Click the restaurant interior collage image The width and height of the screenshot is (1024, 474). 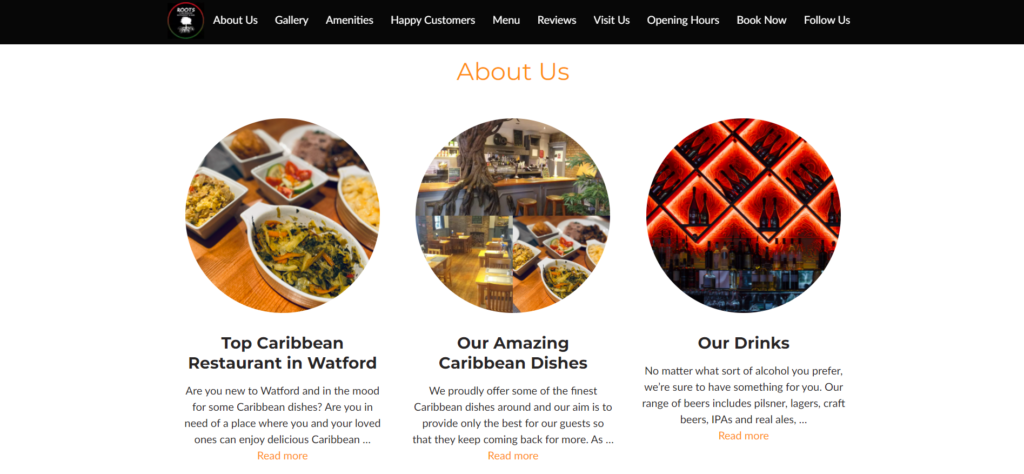513,215
